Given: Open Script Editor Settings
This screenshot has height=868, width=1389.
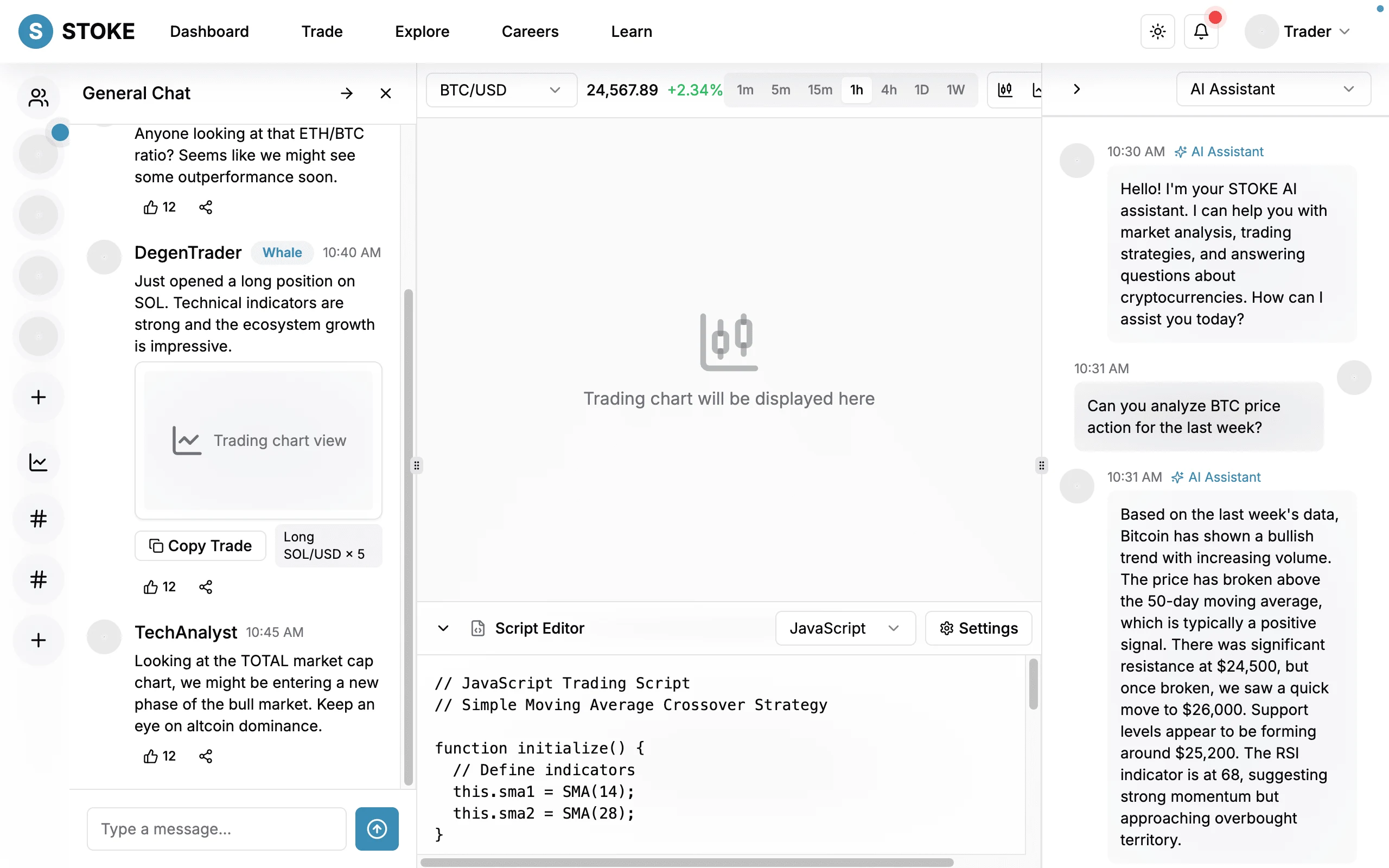Looking at the screenshot, I should pos(978,628).
